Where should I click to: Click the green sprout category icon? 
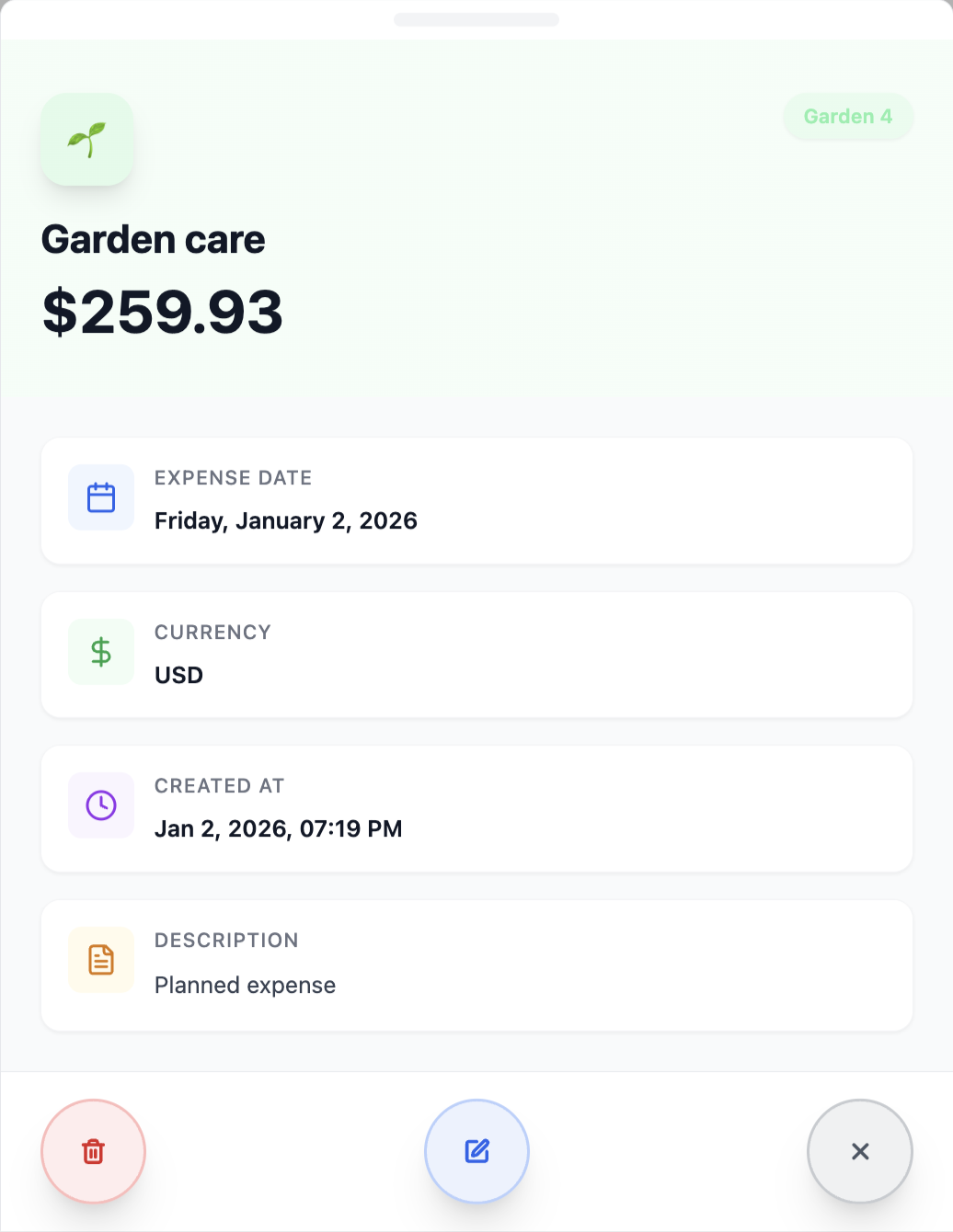(86, 139)
